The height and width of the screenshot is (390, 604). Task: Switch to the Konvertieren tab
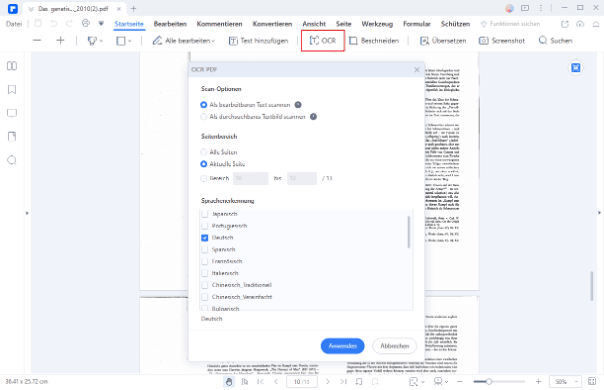[x=272, y=24]
